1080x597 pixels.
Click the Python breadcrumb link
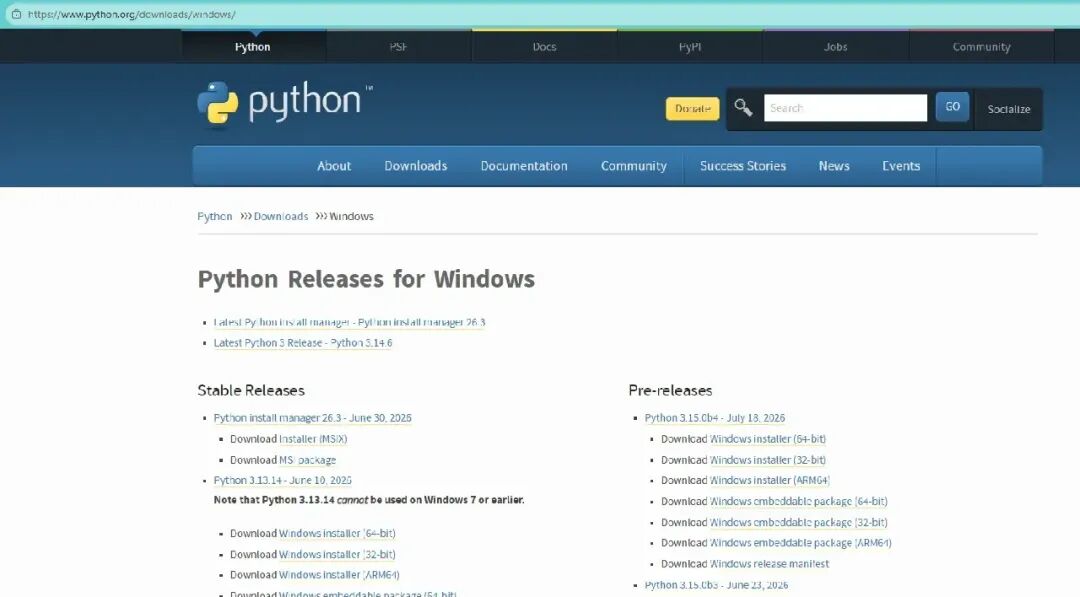point(215,216)
